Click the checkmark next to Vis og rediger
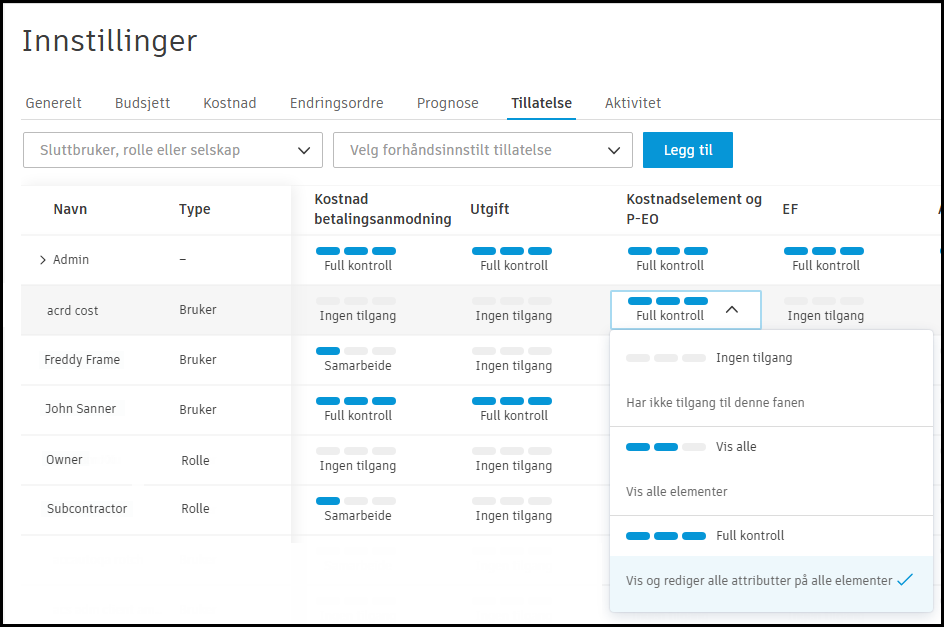This screenshot has height=627, width=944. [x=905, y=580]
